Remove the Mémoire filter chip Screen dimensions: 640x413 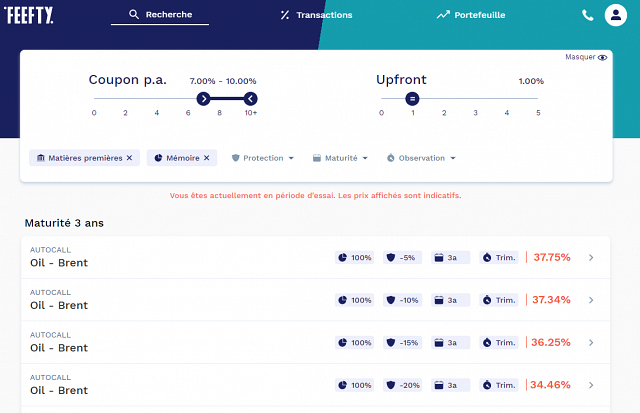[207, 158]
